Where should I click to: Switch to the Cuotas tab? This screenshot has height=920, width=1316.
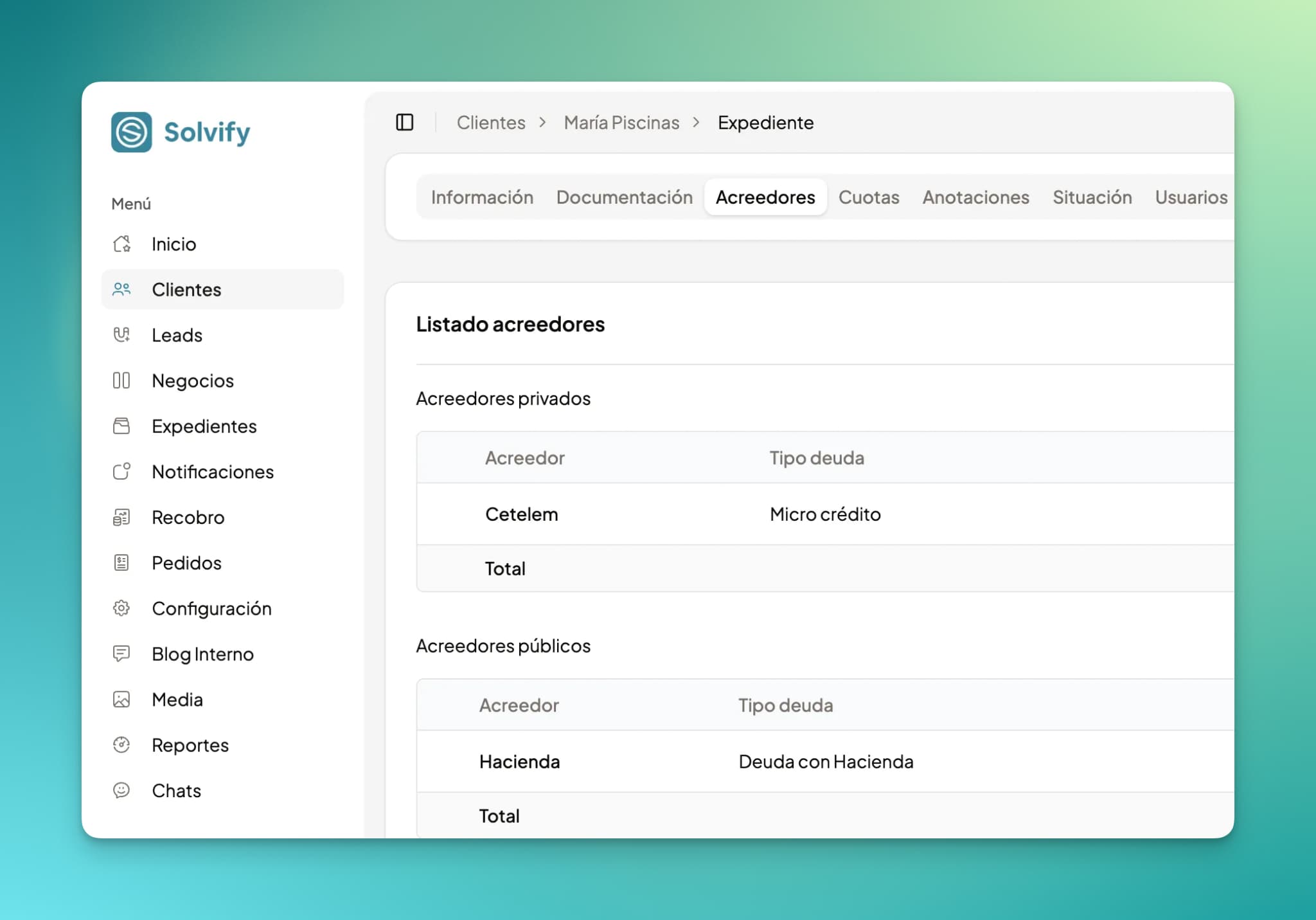point(868,197)
